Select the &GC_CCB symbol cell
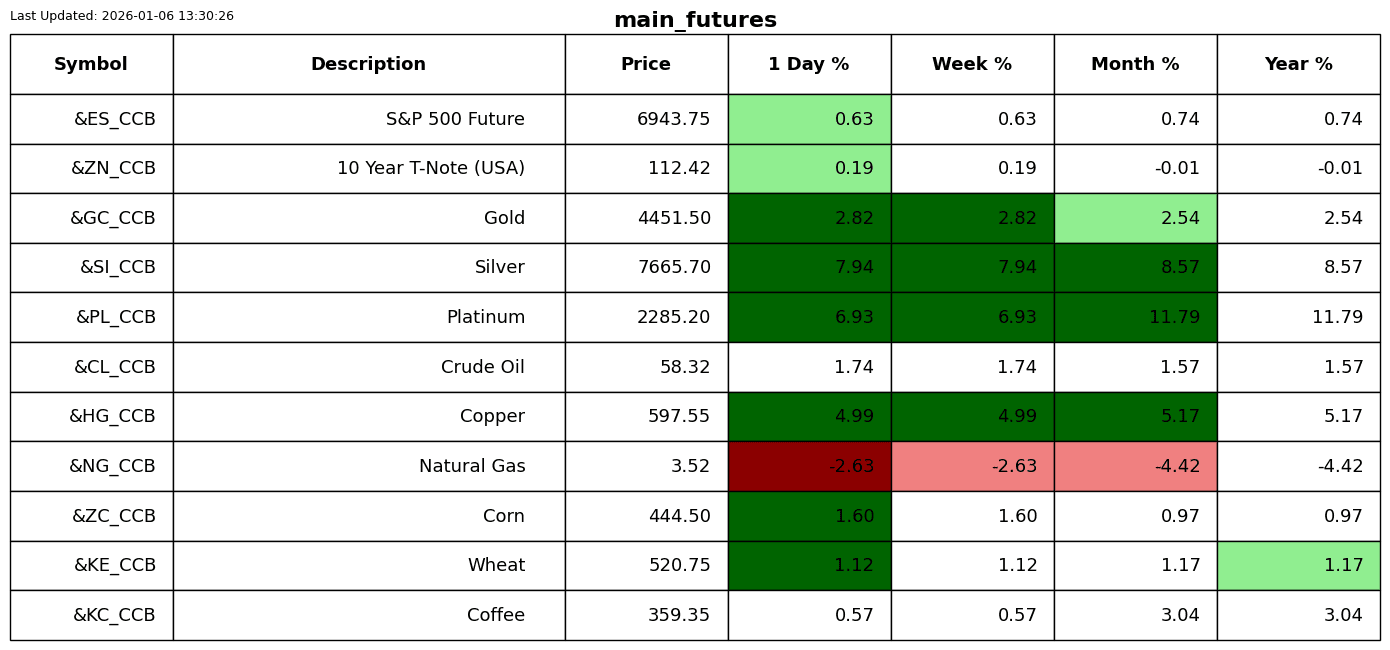Image resolution: width=1390 pixels, height=650 pixels. [x=91, y=218]
